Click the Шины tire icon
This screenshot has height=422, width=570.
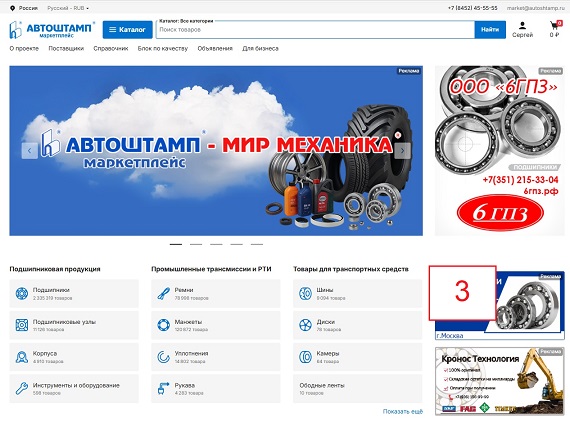pyautogui.click(x=305, y=293)
